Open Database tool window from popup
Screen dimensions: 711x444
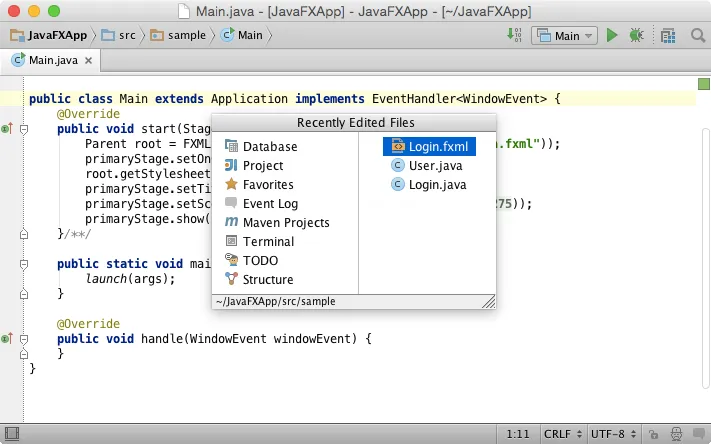click(285, 146)
